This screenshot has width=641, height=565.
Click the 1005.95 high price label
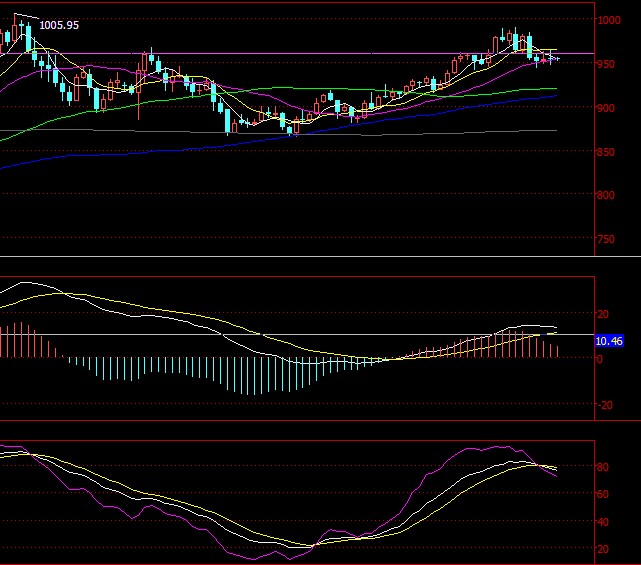click(x=59, y=25)
